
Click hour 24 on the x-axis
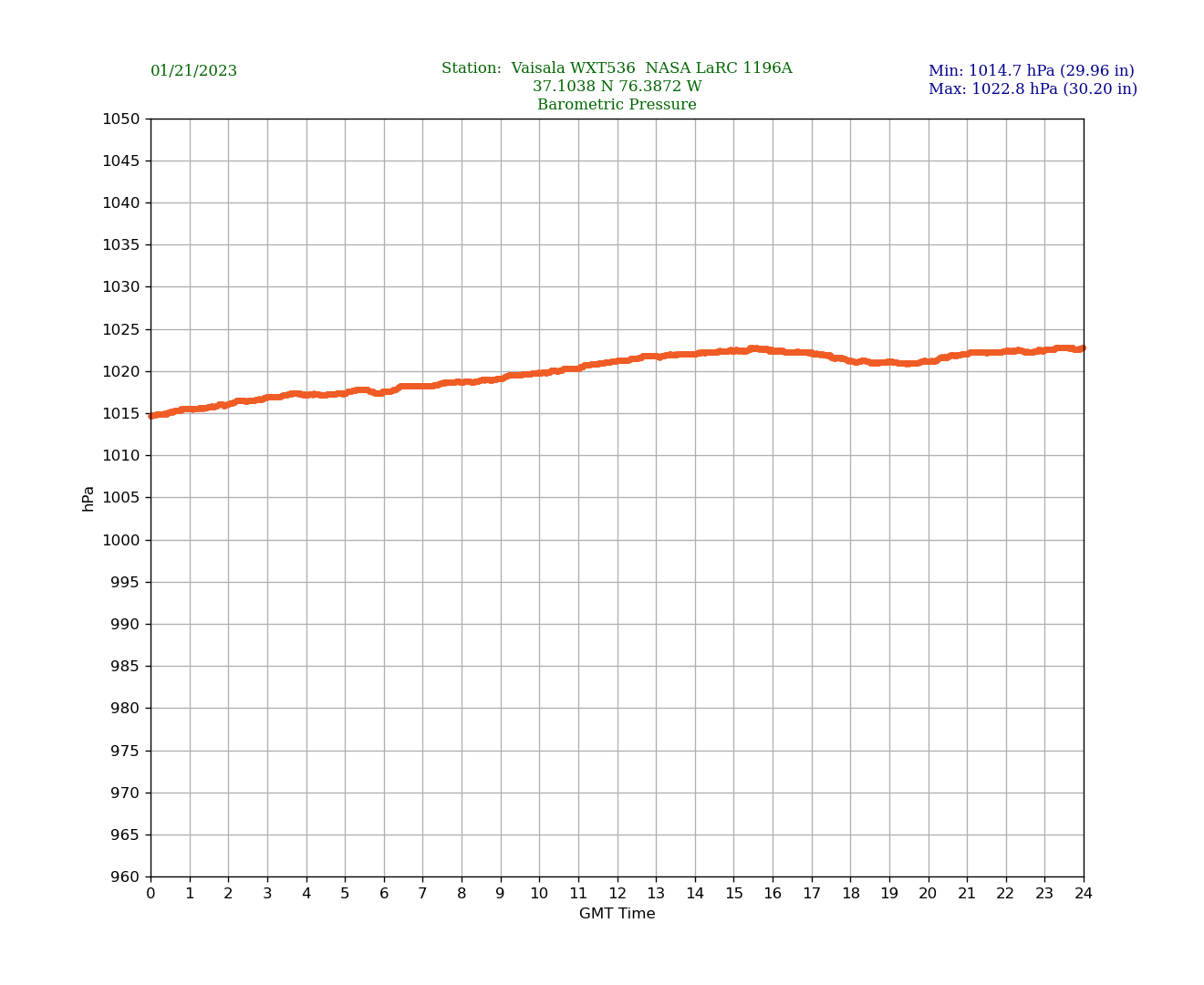pyautogui.click(x=1084, y=894)
